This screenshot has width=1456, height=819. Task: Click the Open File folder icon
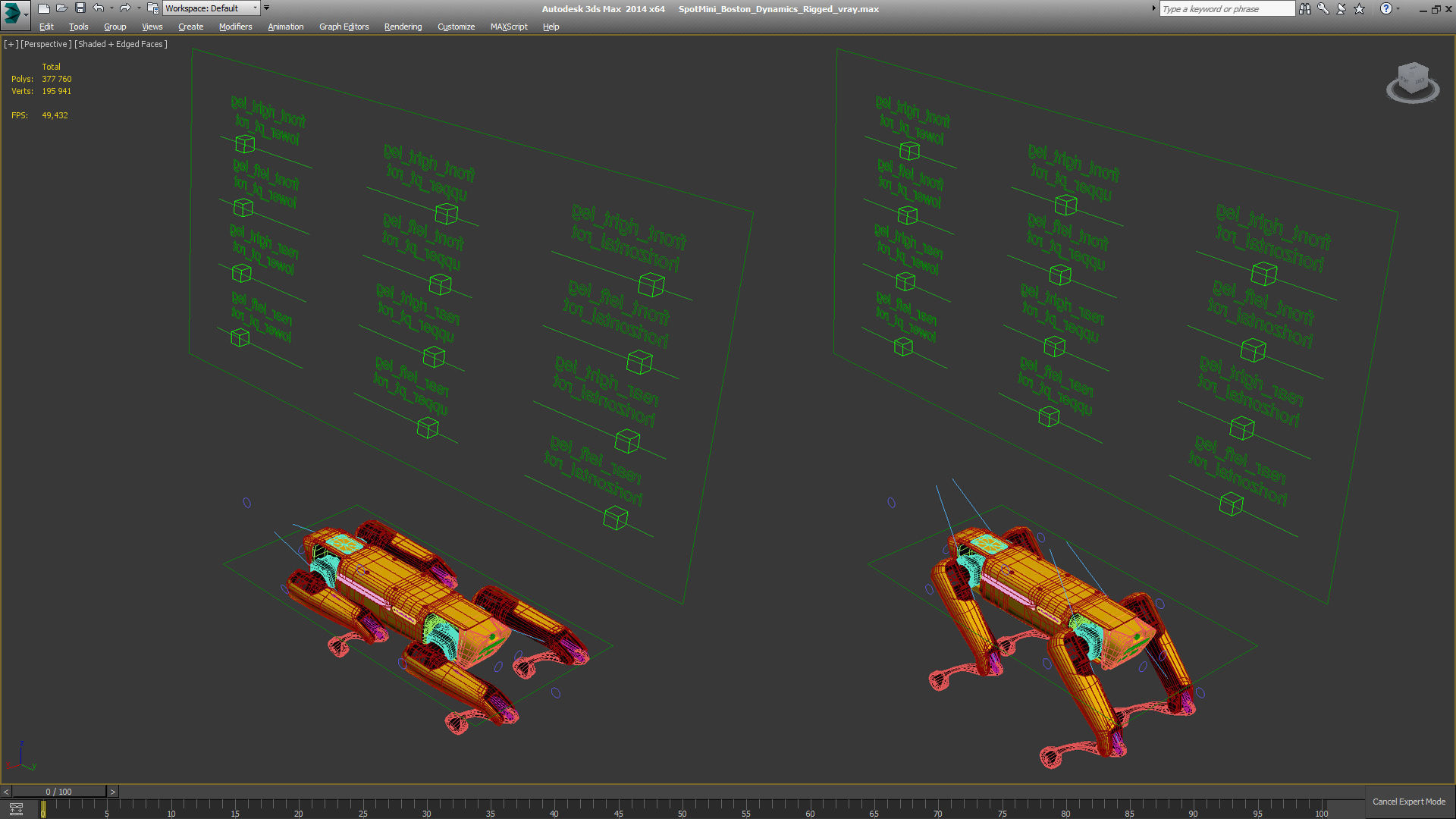click(x=62, y=8)
